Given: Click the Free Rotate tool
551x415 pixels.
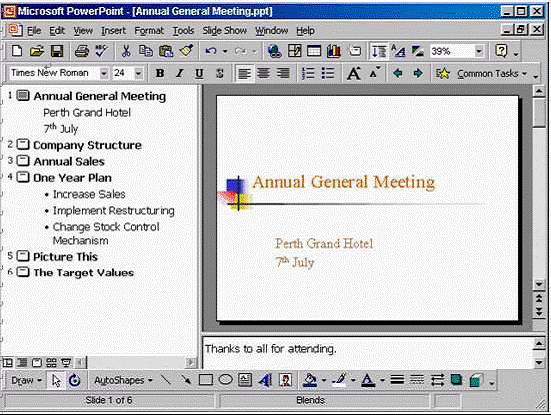Looking at the screenshot, I should 74,380.
